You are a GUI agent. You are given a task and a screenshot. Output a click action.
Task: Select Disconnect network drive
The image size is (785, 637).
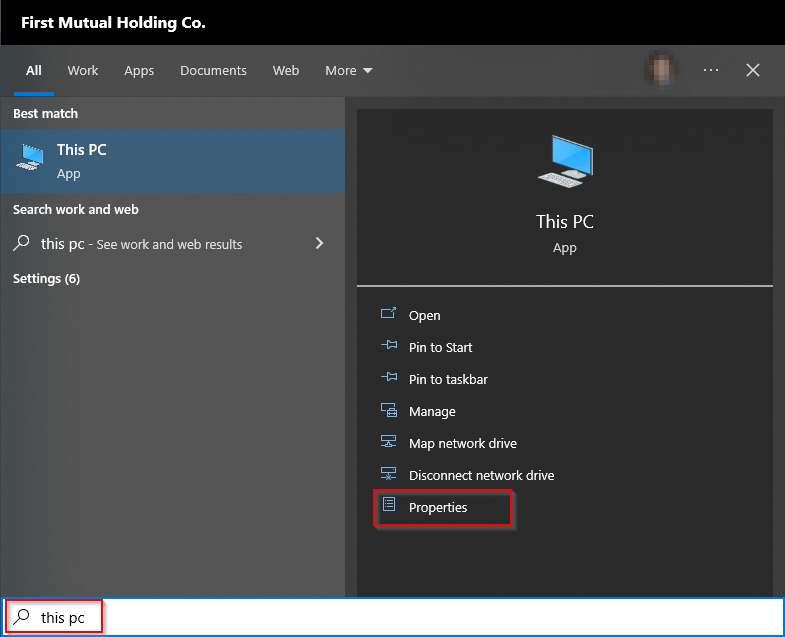pyautogui.click(x=481, y=476)
